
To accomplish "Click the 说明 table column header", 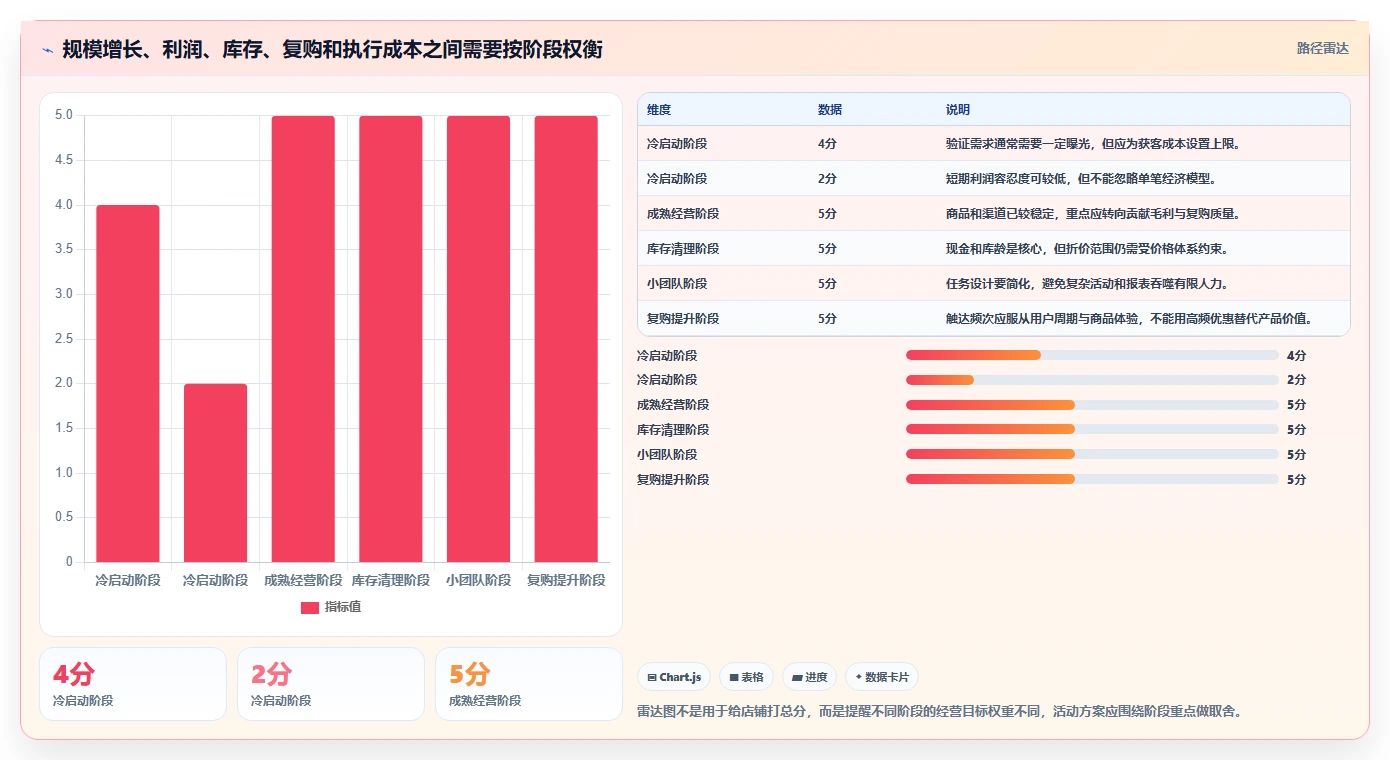I will [958, 109].
